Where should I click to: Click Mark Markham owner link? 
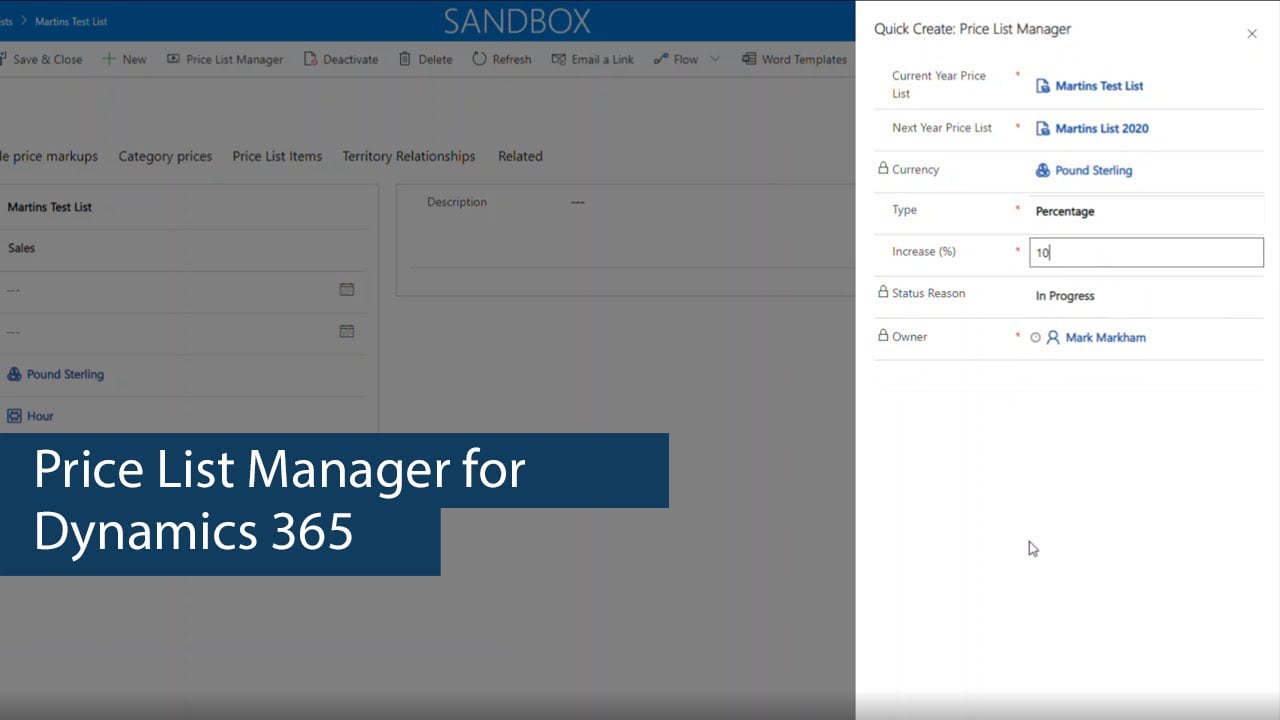(1106, 338)
